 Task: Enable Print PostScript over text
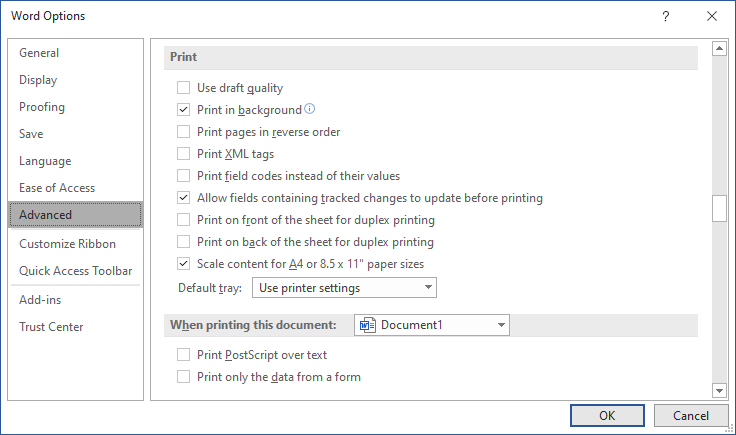pyautogui.click(x=183, y=355)
